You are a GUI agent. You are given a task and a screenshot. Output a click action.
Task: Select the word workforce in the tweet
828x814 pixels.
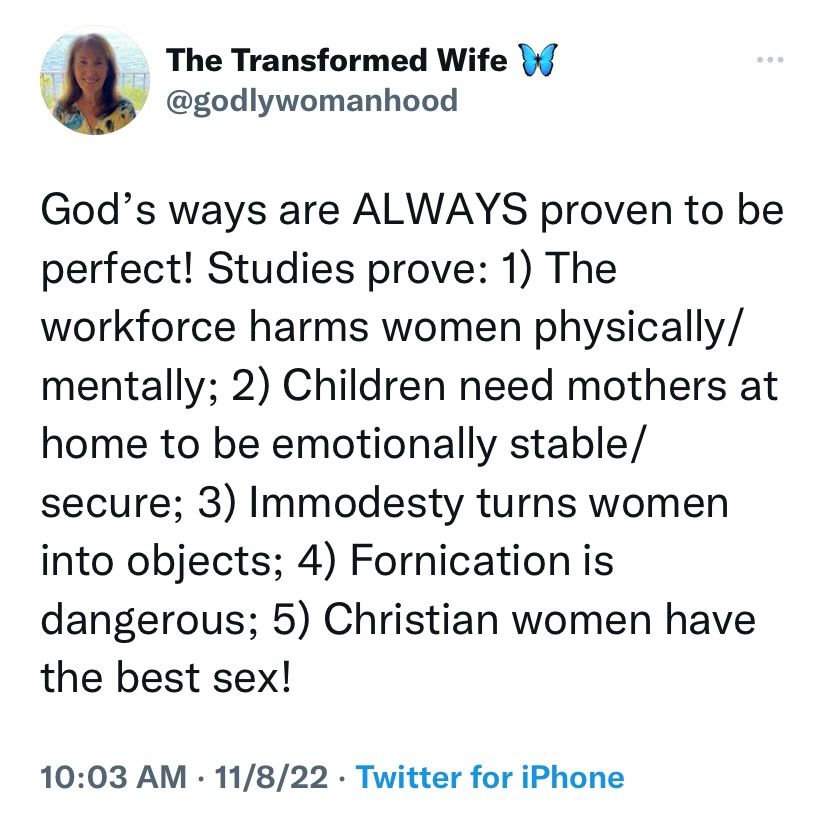point(138,326)
